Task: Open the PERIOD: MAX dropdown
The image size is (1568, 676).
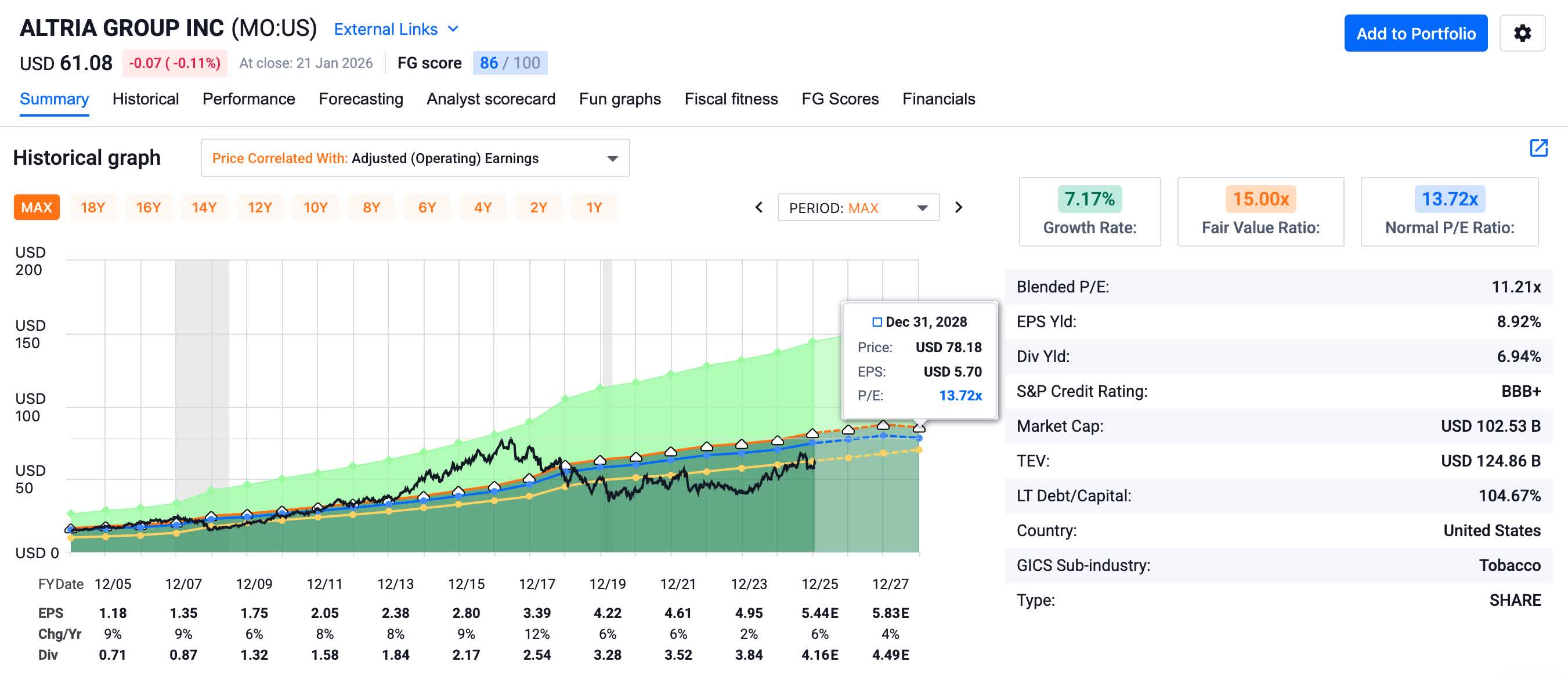Action: click(858, 208)
